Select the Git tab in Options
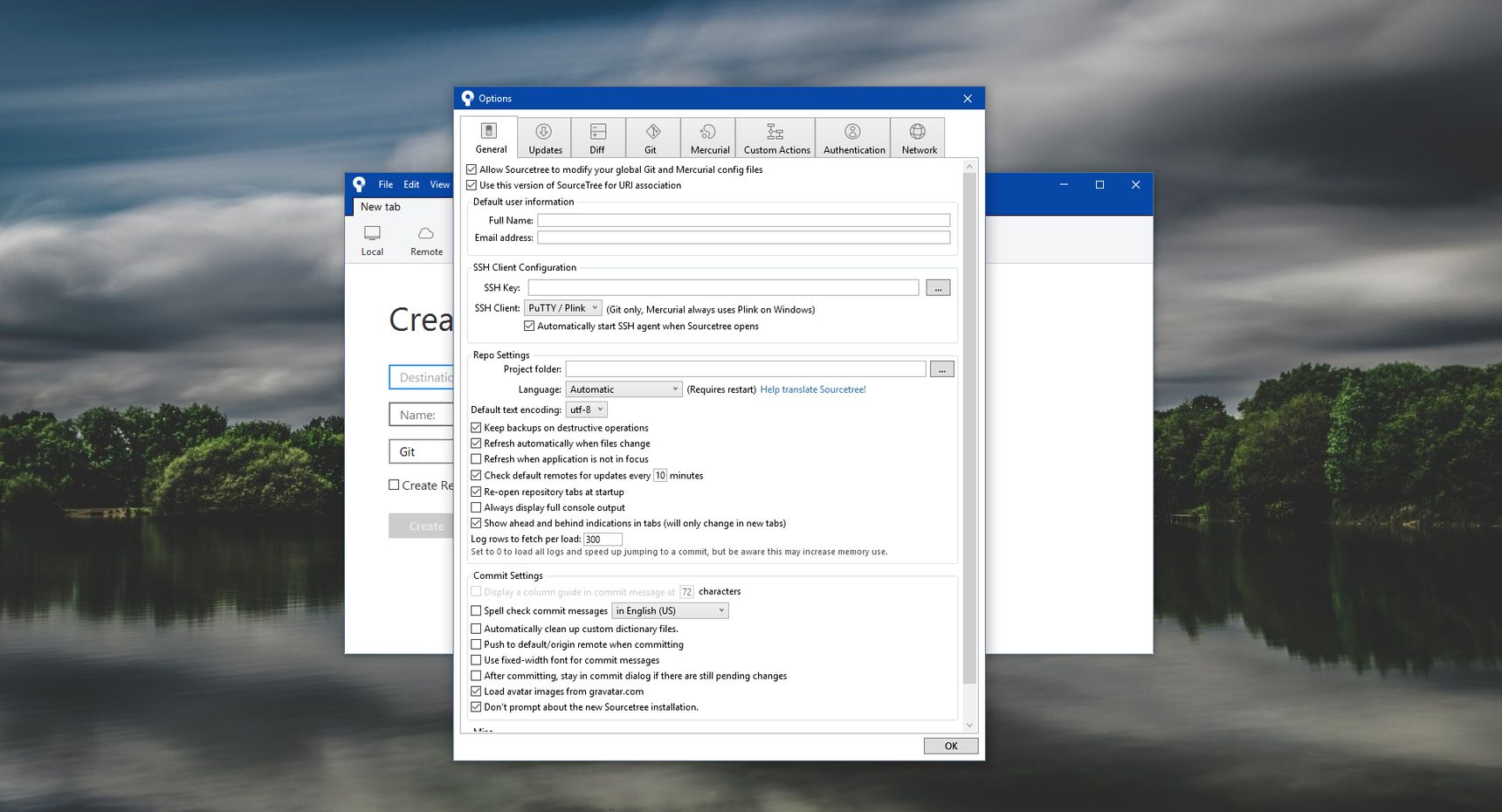The width and height of the screenshot is (1502, 812). coord(652,138)
